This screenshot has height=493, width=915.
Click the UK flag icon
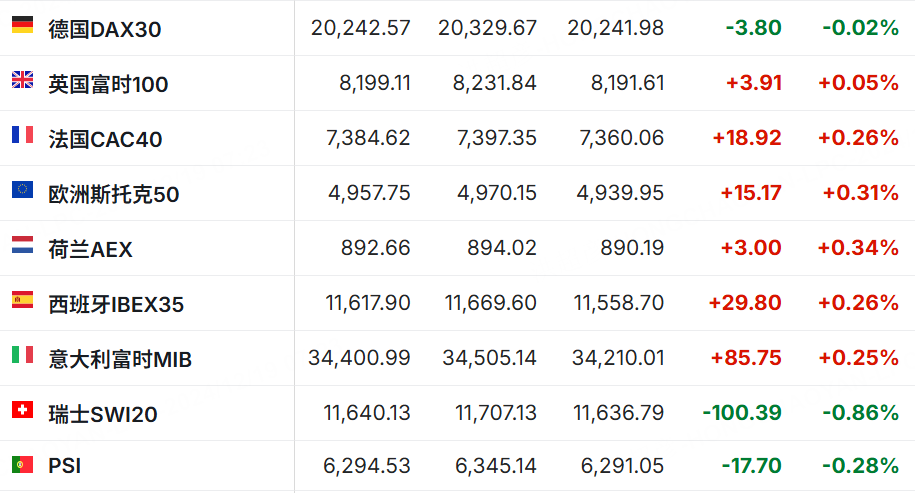[22, 80]
